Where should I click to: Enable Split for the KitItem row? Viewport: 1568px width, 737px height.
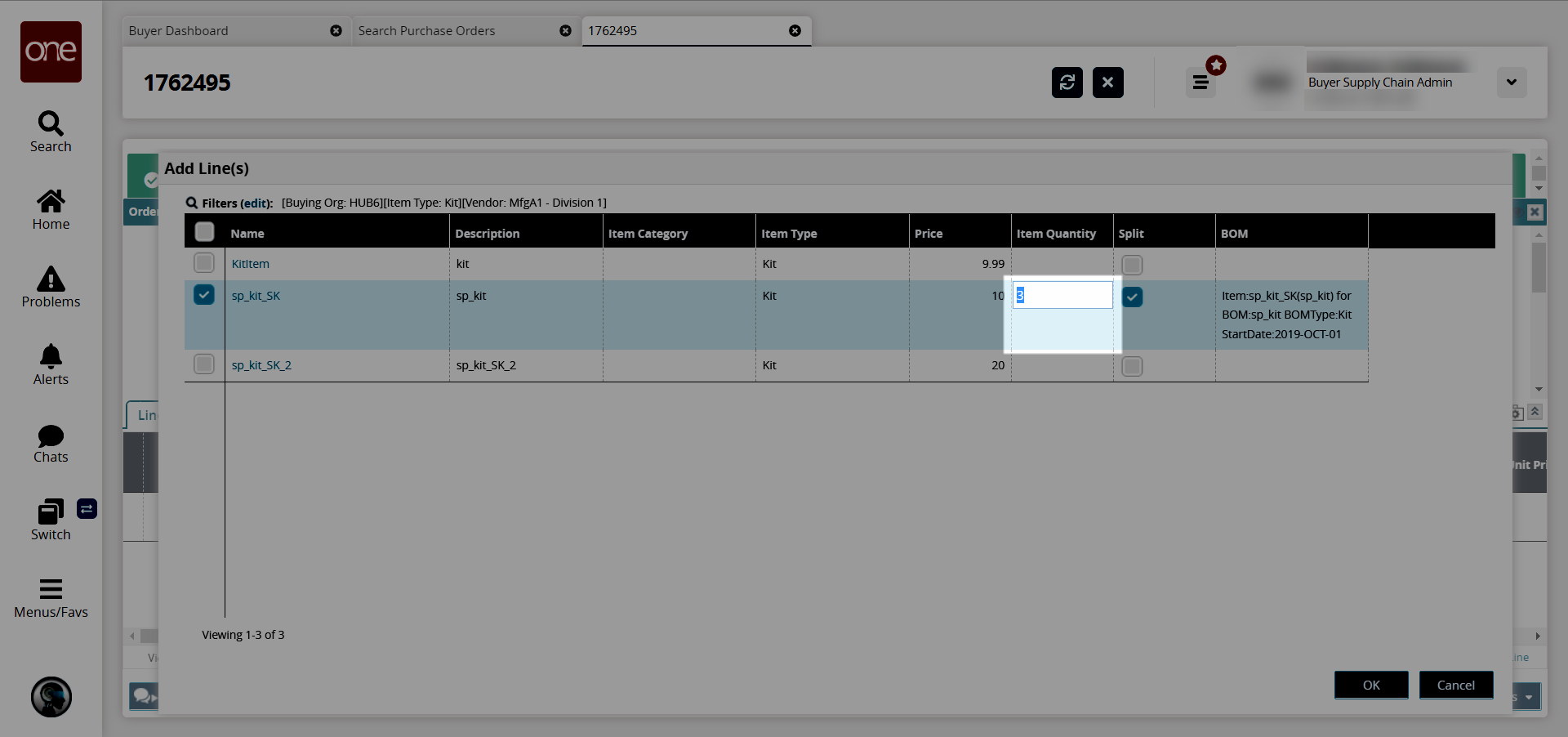1132,265
